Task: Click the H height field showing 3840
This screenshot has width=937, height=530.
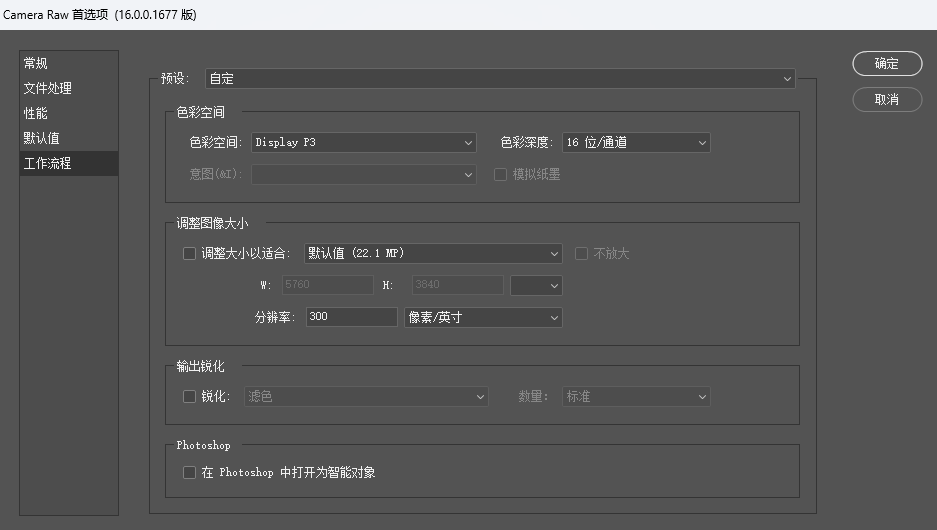Action: pyautogui.click(x=457, y=285)
